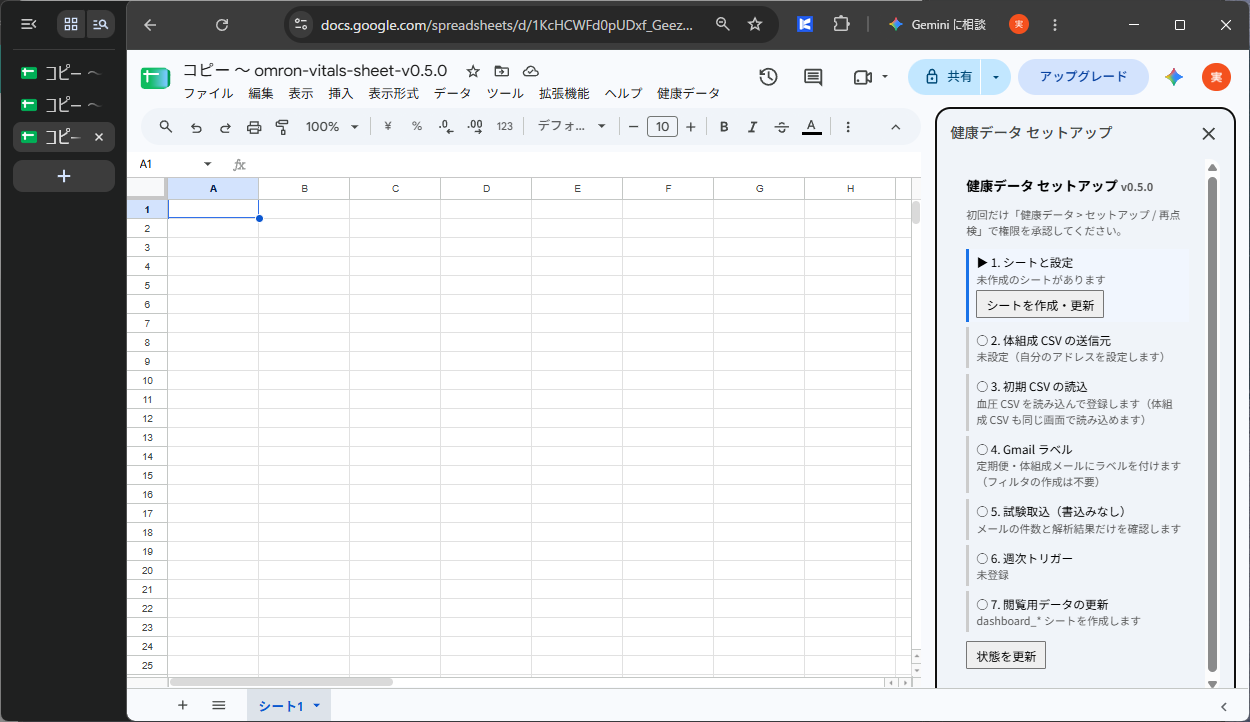Image resolution: width=1250 pixels, height=722 pixels.
Task: Add a new sheet
Action: click(x=182, y=705)
